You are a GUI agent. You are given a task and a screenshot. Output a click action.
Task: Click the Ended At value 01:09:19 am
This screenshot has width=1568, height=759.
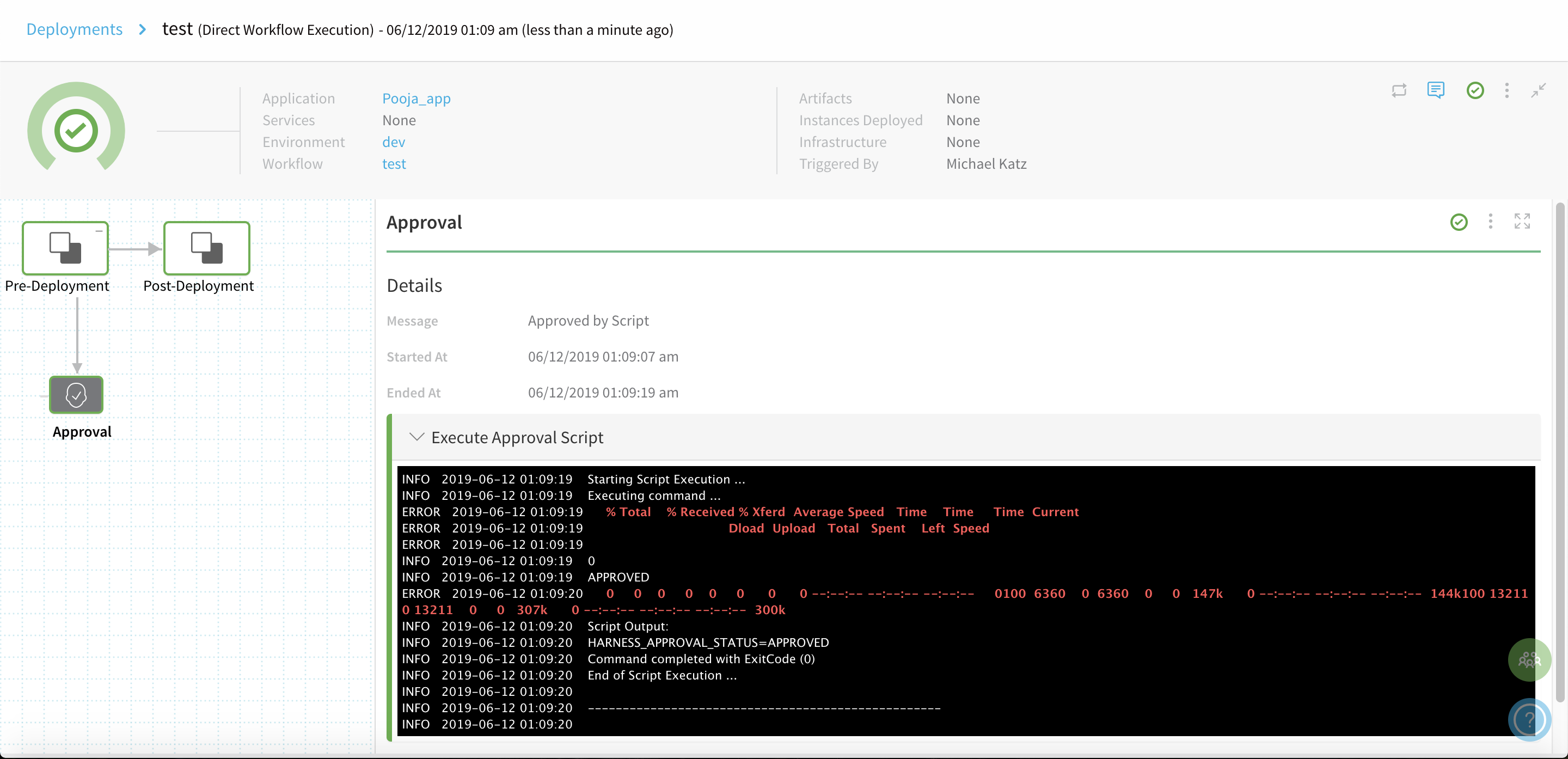coord(603,393)
